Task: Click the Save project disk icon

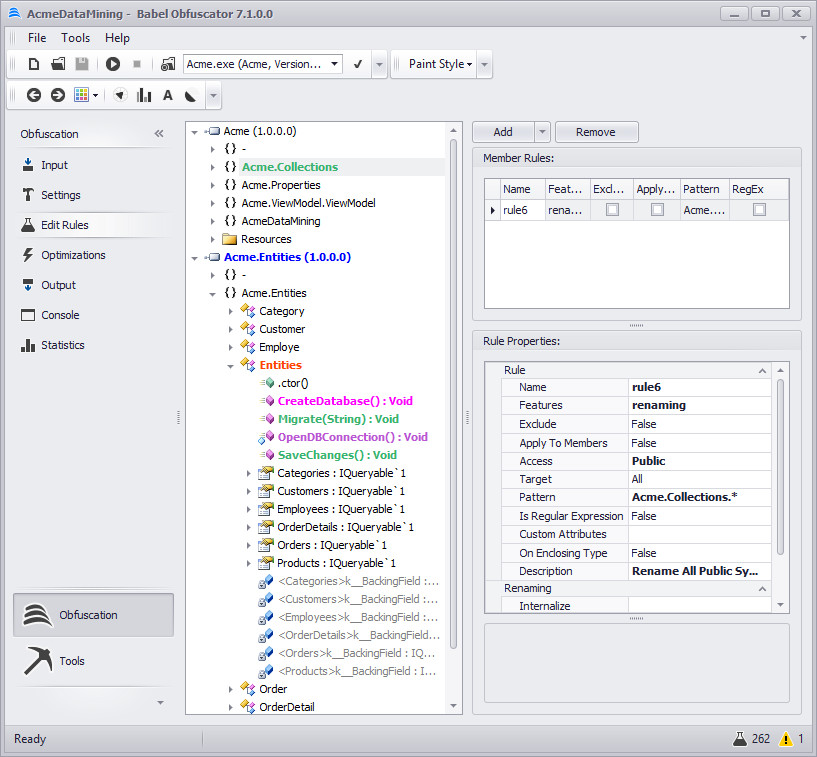Action: (82, 64)
